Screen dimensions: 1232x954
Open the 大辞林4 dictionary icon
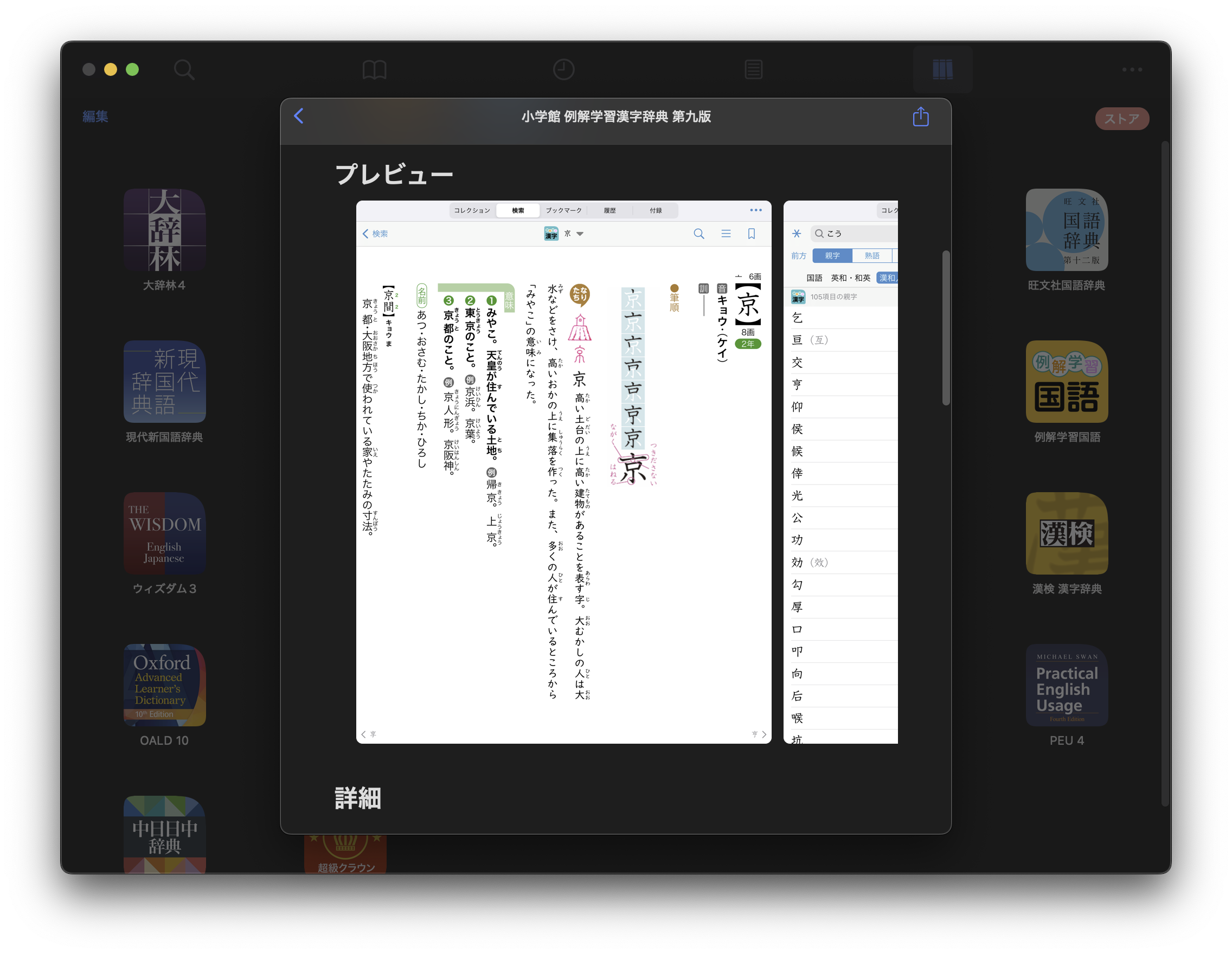(x=164, y=229)
